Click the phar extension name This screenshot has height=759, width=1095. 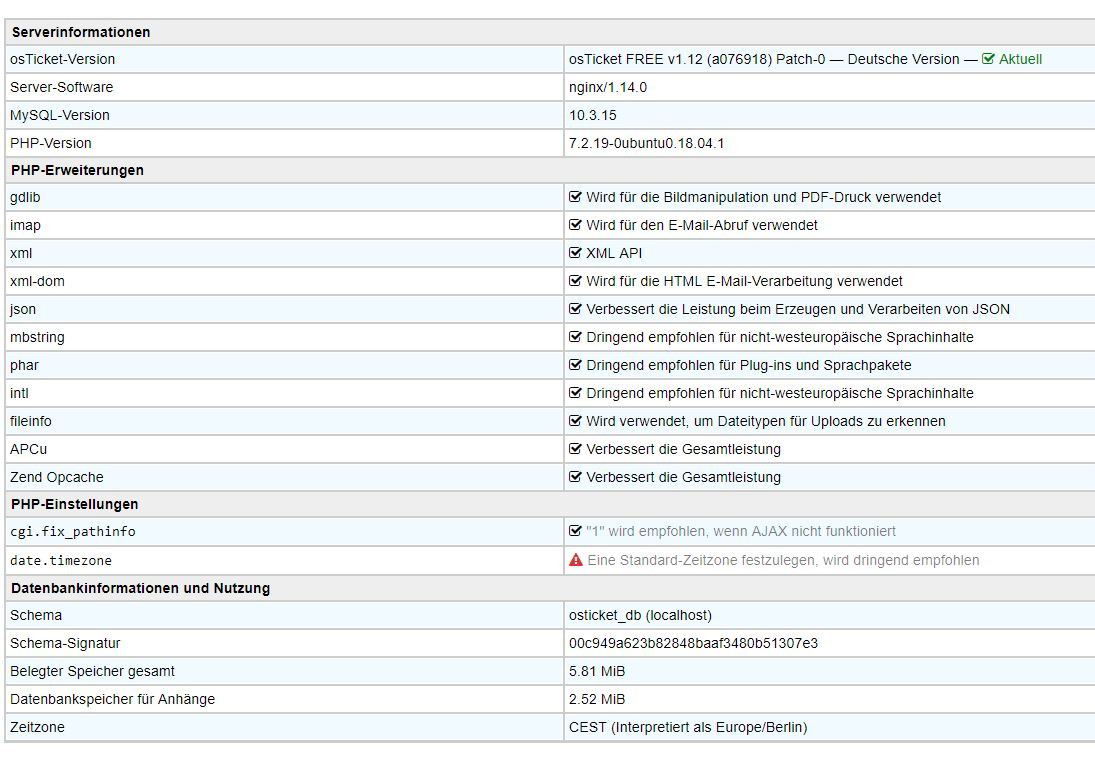pyautogui.click(x=24, y=364)
